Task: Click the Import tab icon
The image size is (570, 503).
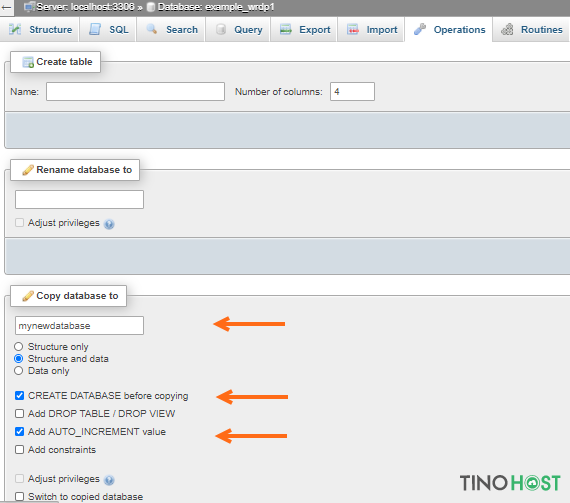Action: point(353,29)
